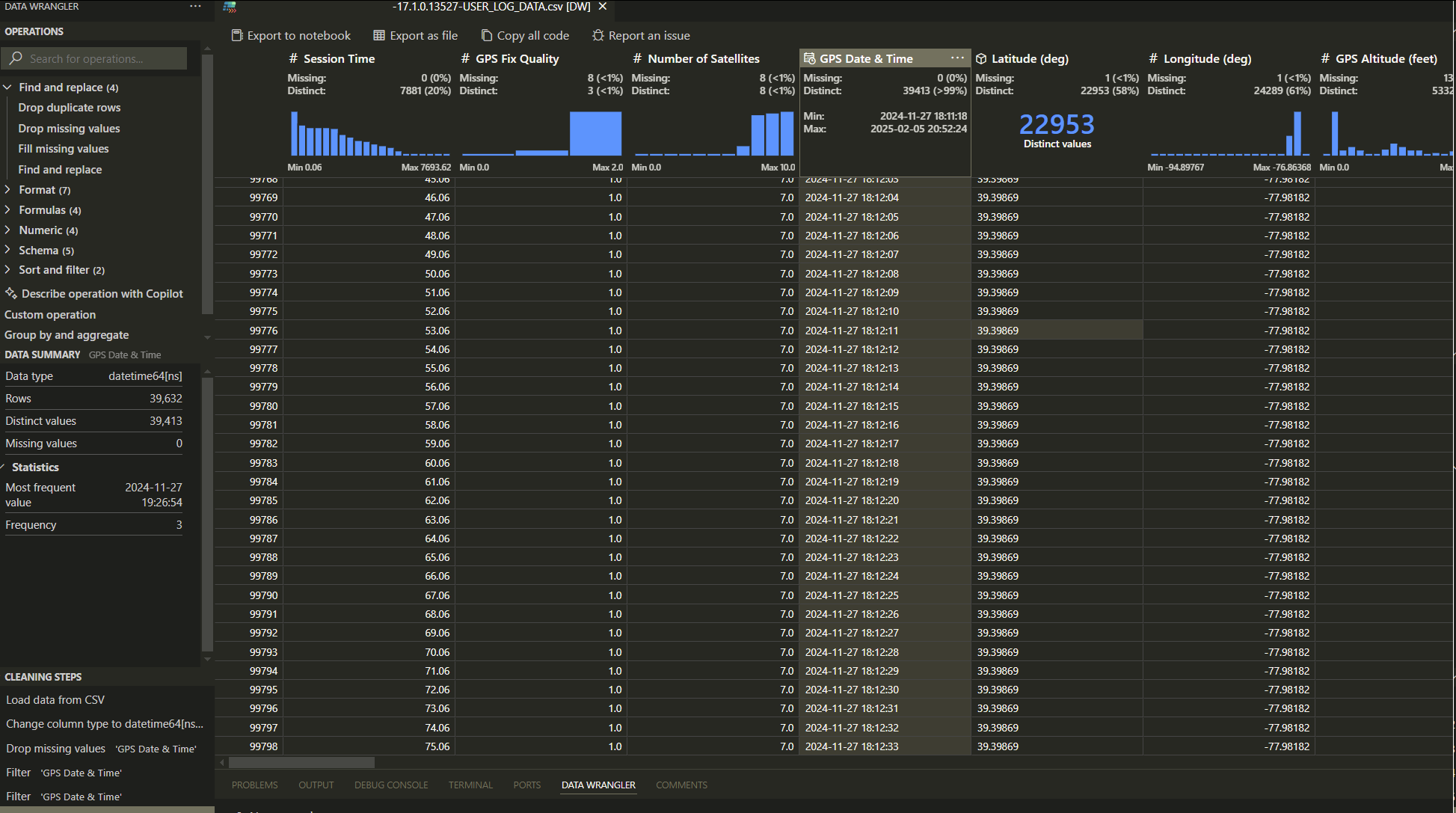Click the Session Time histogram chart

pyautogui.click(x=369, y=133)
